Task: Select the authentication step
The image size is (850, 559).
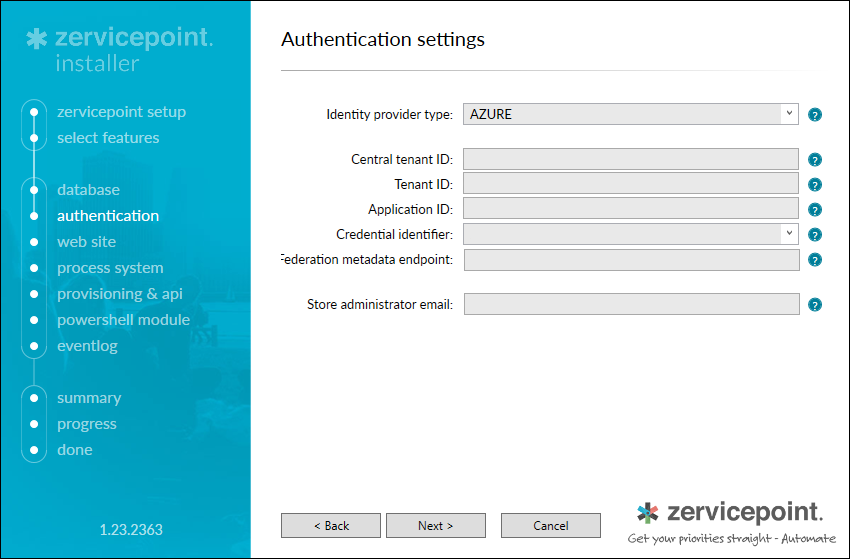Action: tap(108, 216)
